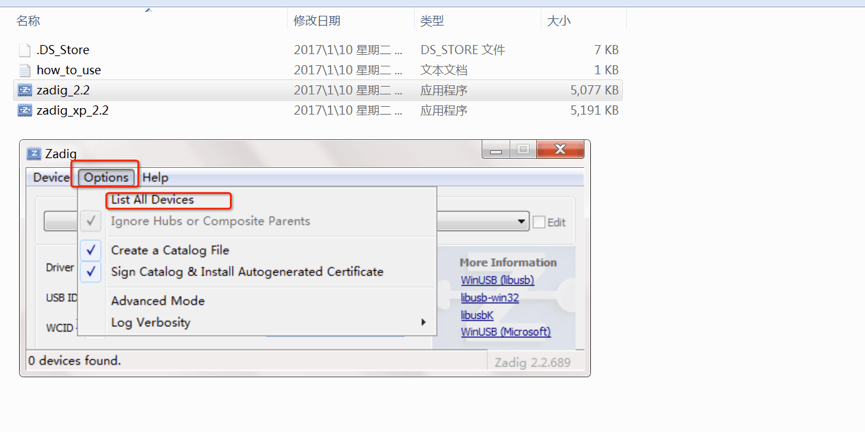The image size is (865, 432).
Task: Click the 5,191 KB size cell
Action: [595, 110]
